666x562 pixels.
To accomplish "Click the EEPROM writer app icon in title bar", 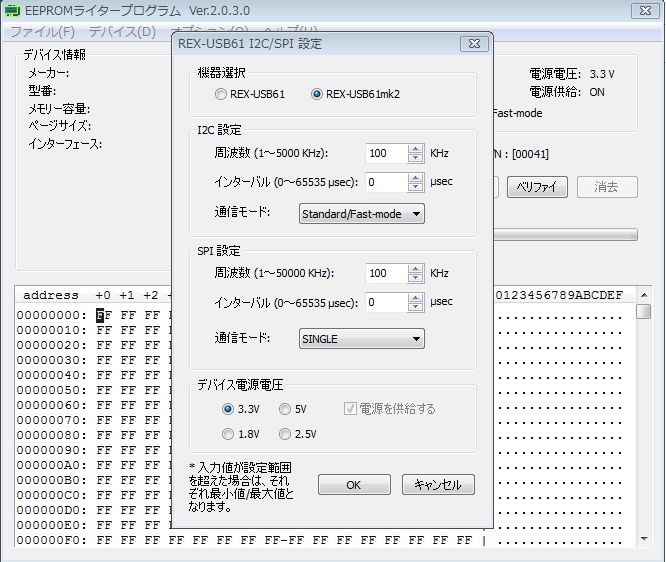I will click(11, 11).
